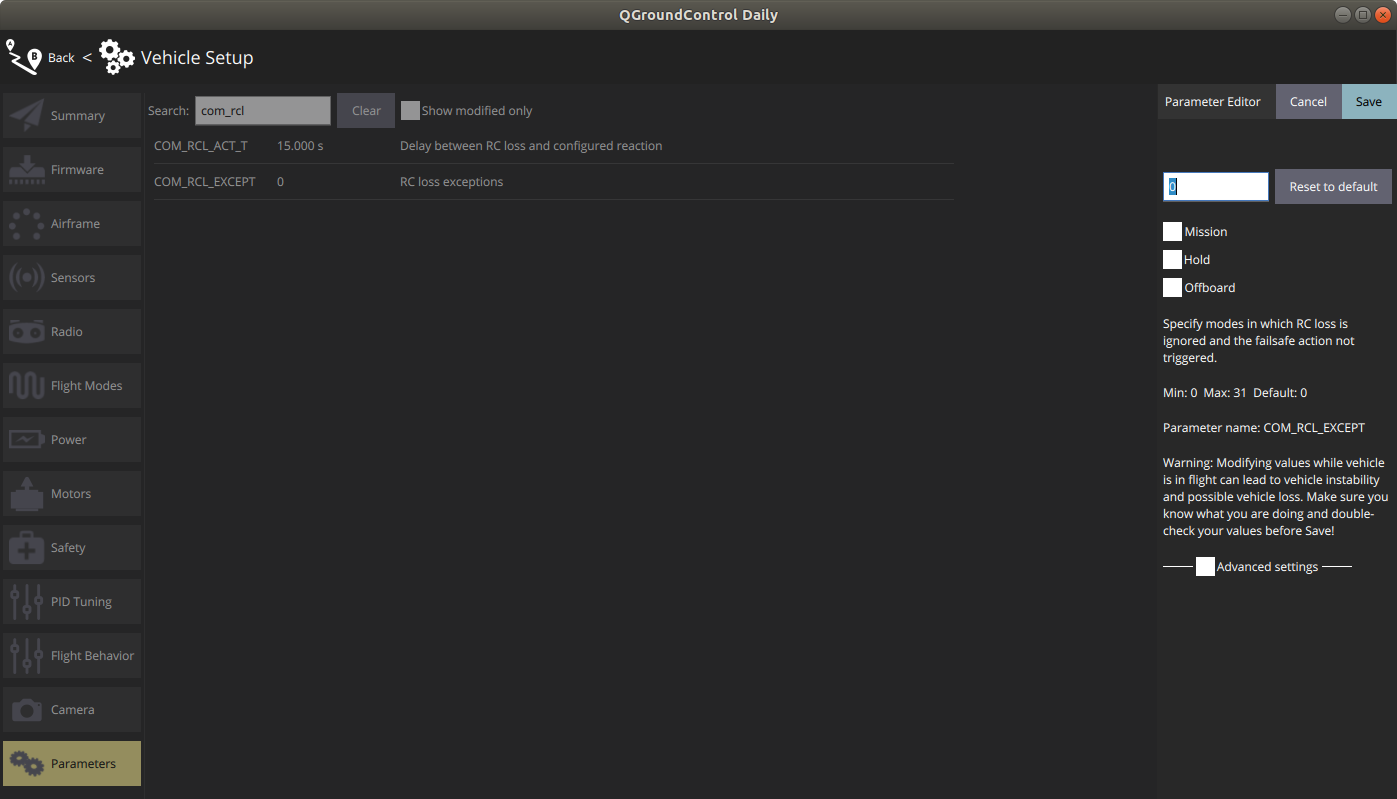Click Reset to default button
Screen dimensions: 1397x799
(1333, 186)
